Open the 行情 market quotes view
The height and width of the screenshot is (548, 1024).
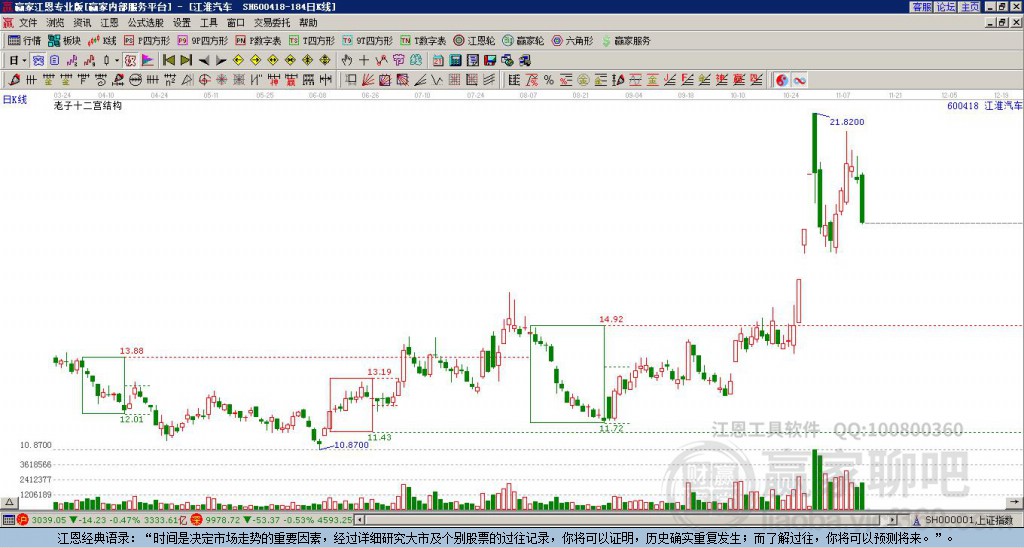[x=24, y=40]
